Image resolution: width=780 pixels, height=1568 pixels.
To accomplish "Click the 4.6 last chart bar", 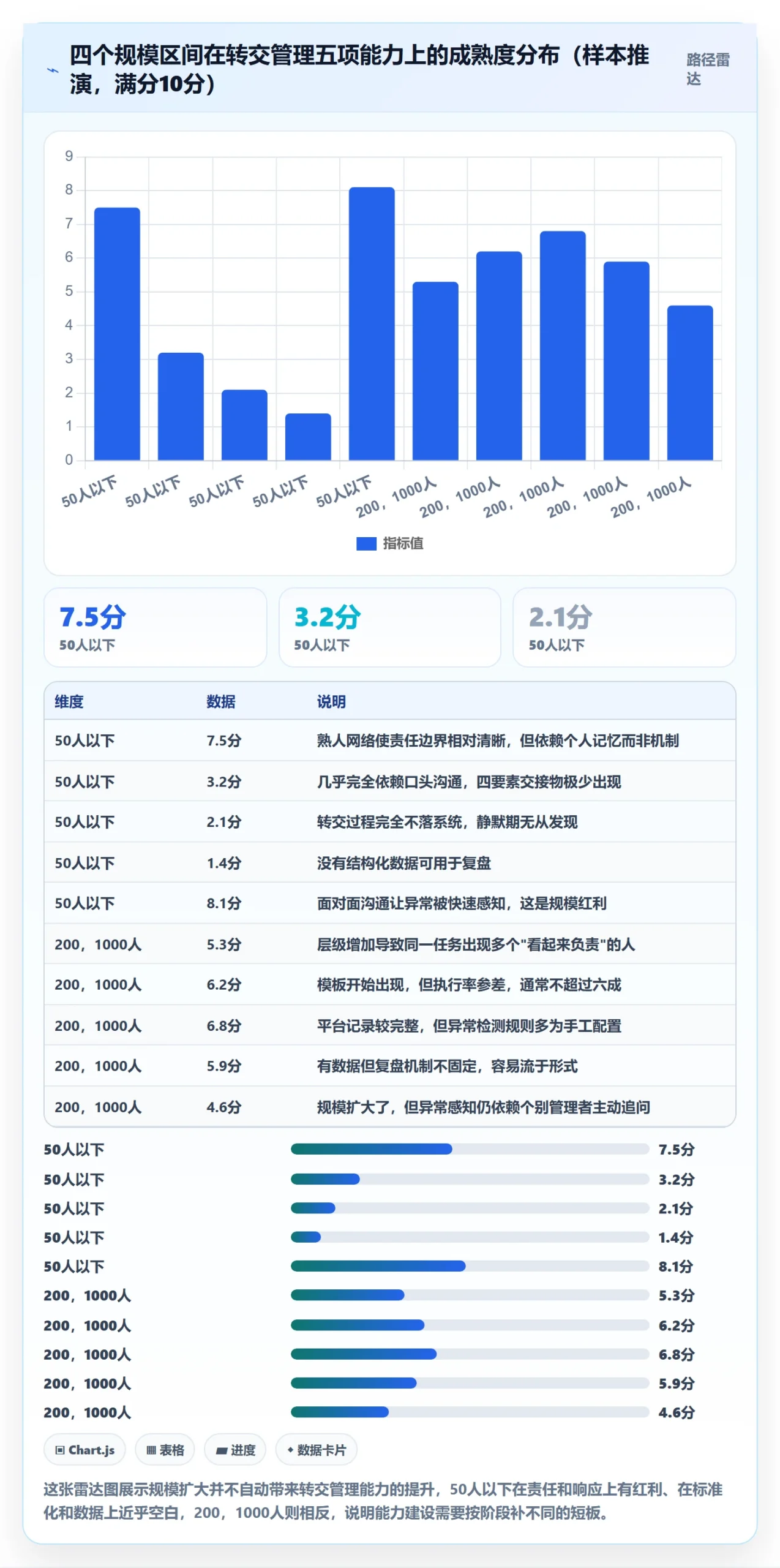I will tap(690, 383).
